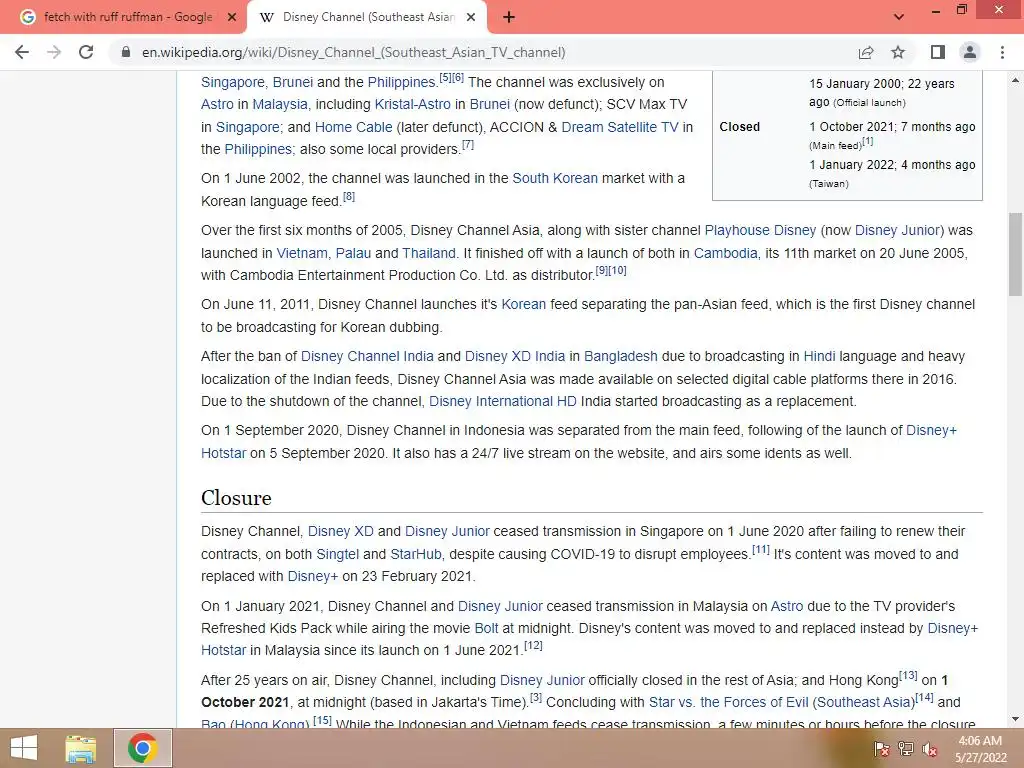Expand the tab search dropdown arrow
The width and height of the screenshot is (1024, 768).
(x=899, y=17)
